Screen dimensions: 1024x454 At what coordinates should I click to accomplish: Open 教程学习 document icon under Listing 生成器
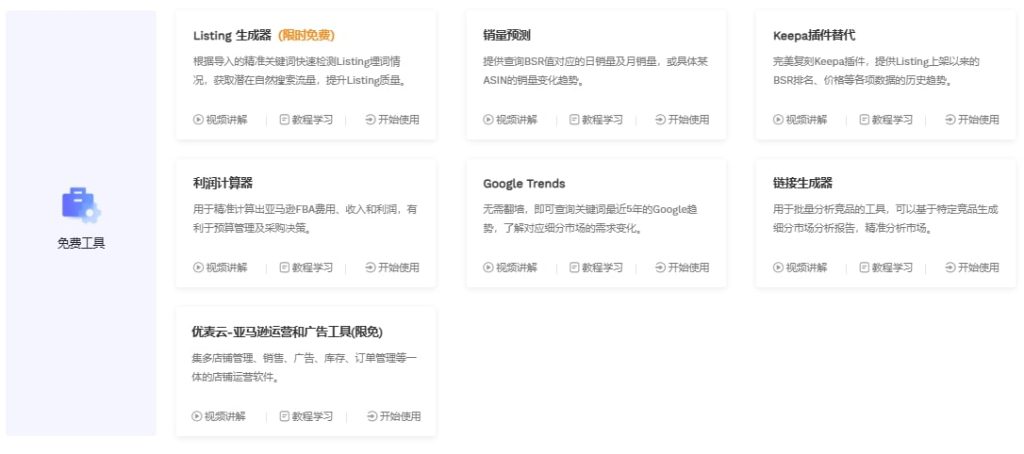coord(284,120)
